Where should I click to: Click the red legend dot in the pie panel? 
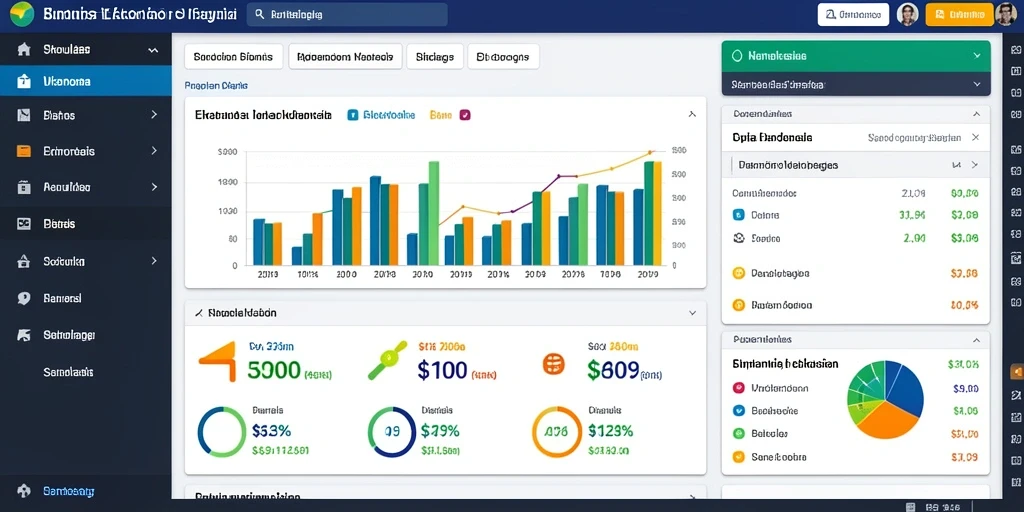[x=739, y=388]
